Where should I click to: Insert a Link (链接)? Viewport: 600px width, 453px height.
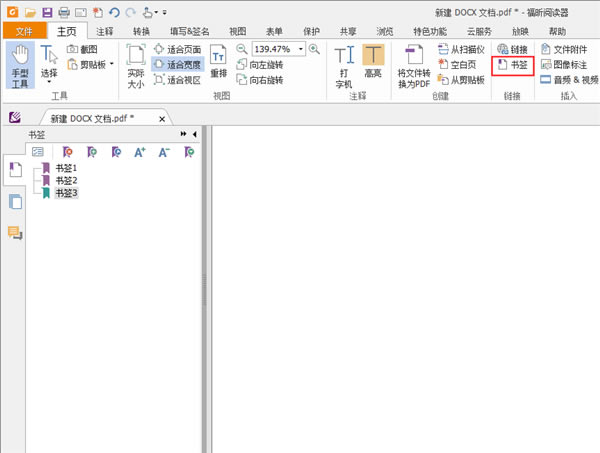pyautogui.click(x=513, y=49)
